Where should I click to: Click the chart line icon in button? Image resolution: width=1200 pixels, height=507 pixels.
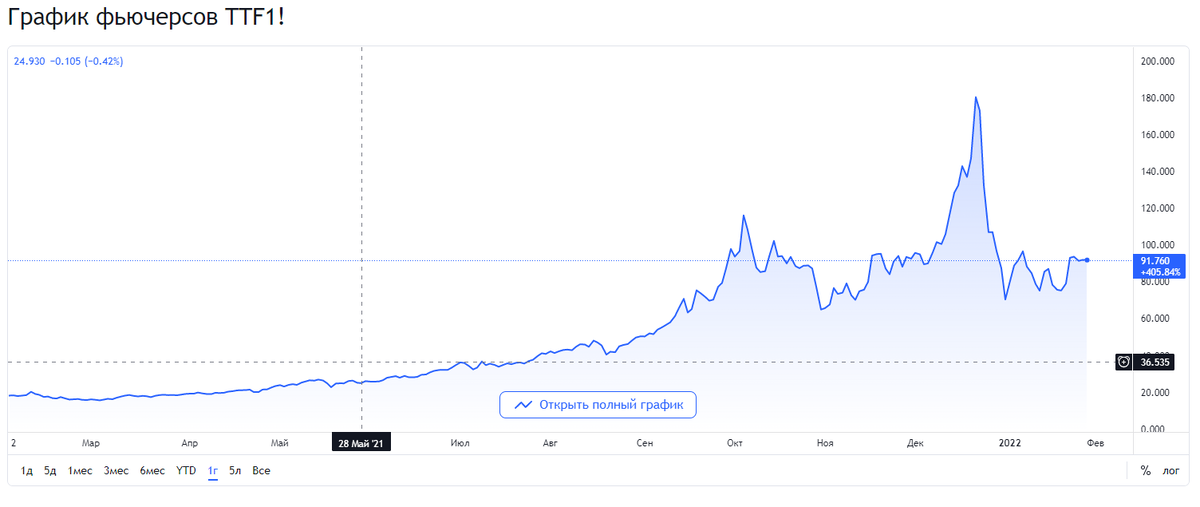[x=522, y=405]
